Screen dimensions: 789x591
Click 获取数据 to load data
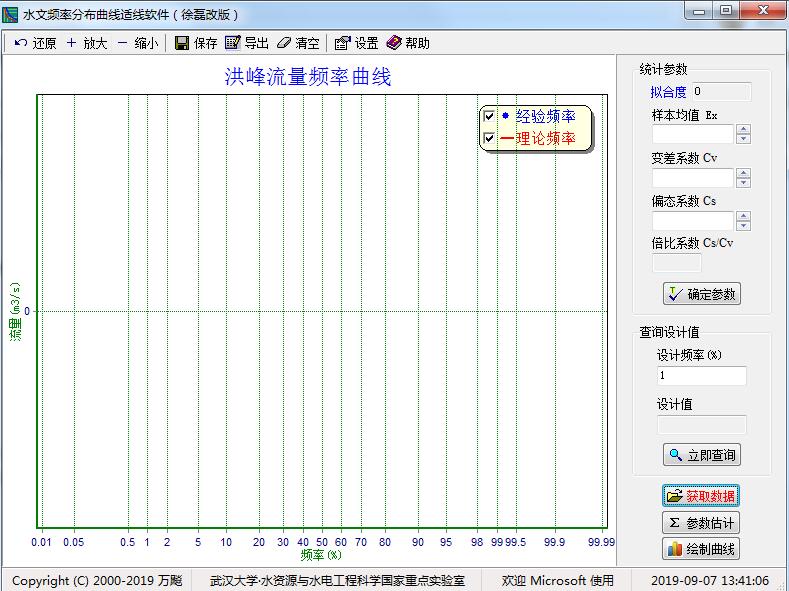tap(701, 496)
